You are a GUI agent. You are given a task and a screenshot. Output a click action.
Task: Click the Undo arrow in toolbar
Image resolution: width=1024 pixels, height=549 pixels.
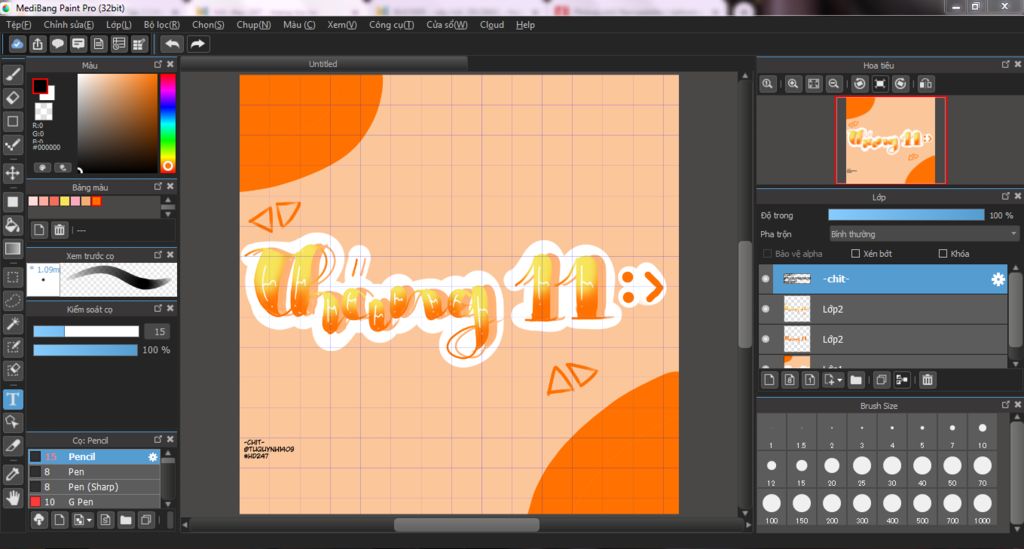click(172, 44)
